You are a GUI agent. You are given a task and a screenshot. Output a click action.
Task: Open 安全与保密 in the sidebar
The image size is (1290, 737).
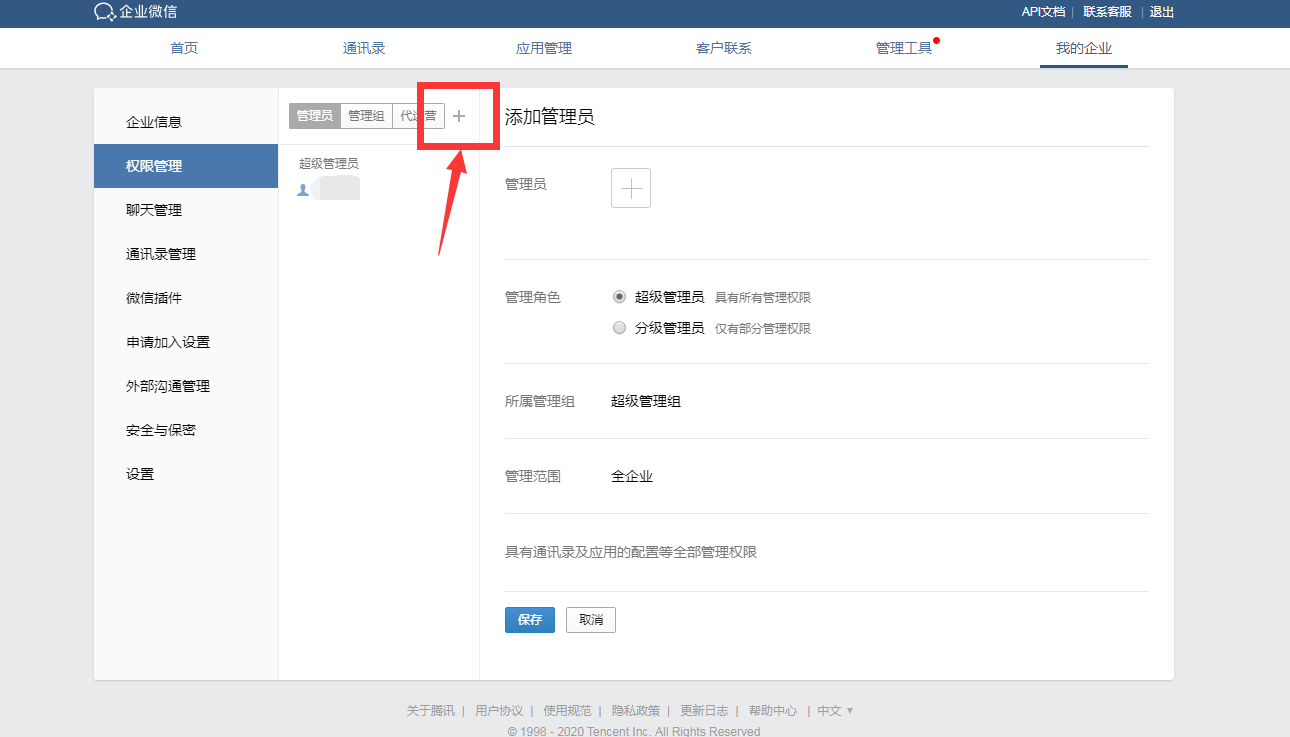(186, 430)
